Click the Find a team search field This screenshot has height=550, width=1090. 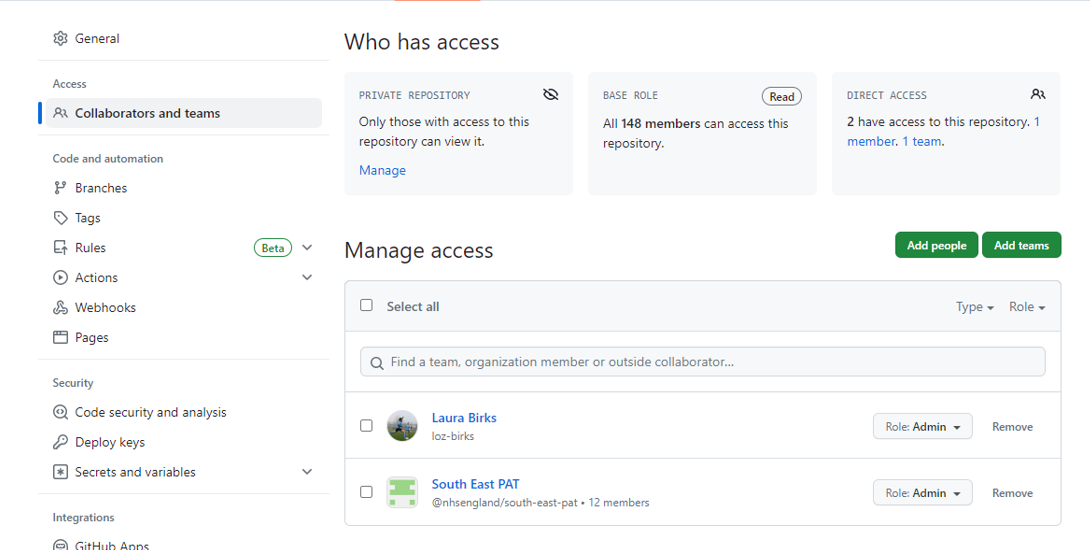[x=702, y=362]
